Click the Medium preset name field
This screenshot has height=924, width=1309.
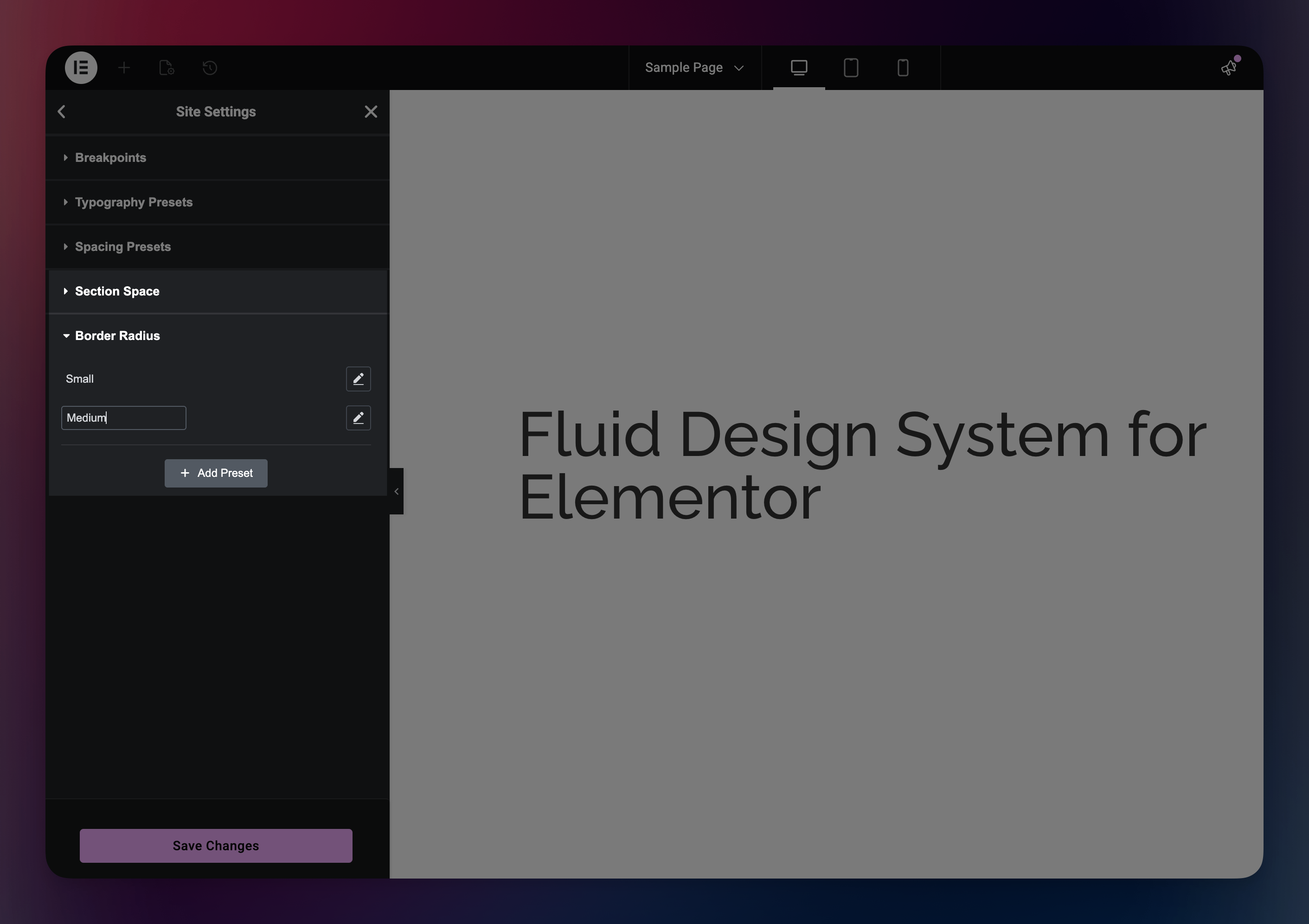pos(124,418)
